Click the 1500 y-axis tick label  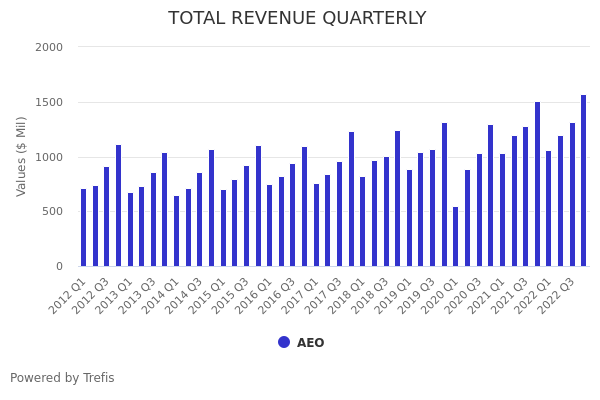coord(49,102)
